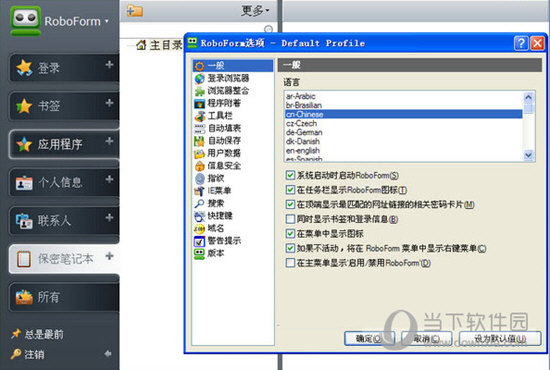Click the 信息安全 padlock icon

pyautogui.click(x=200, y=166)
